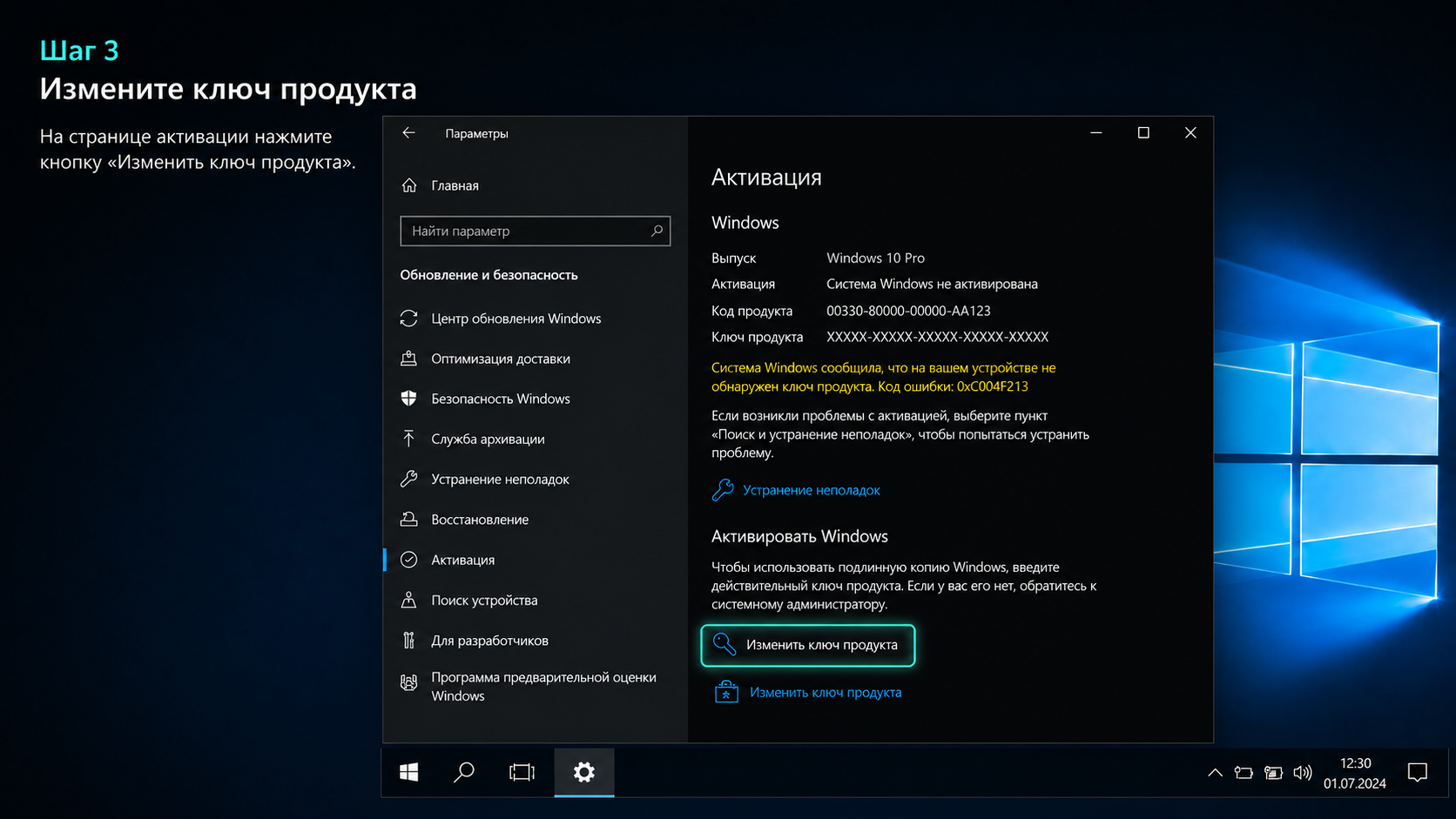This screenshot has height=819, width=1456.
Task: Click the yellow error message 0xC004F213
Action: tap(883, 377)
